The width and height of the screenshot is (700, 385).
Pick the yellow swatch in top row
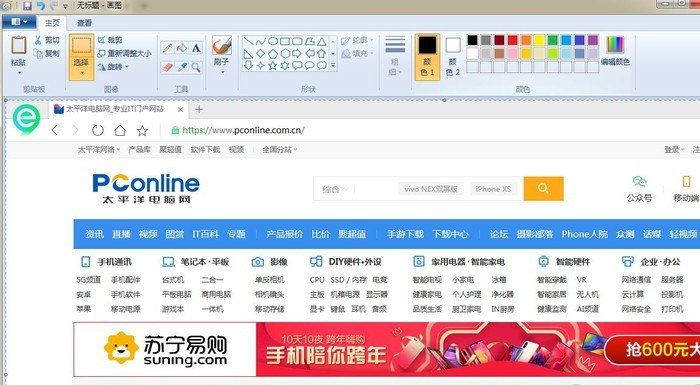coord(539,40)
